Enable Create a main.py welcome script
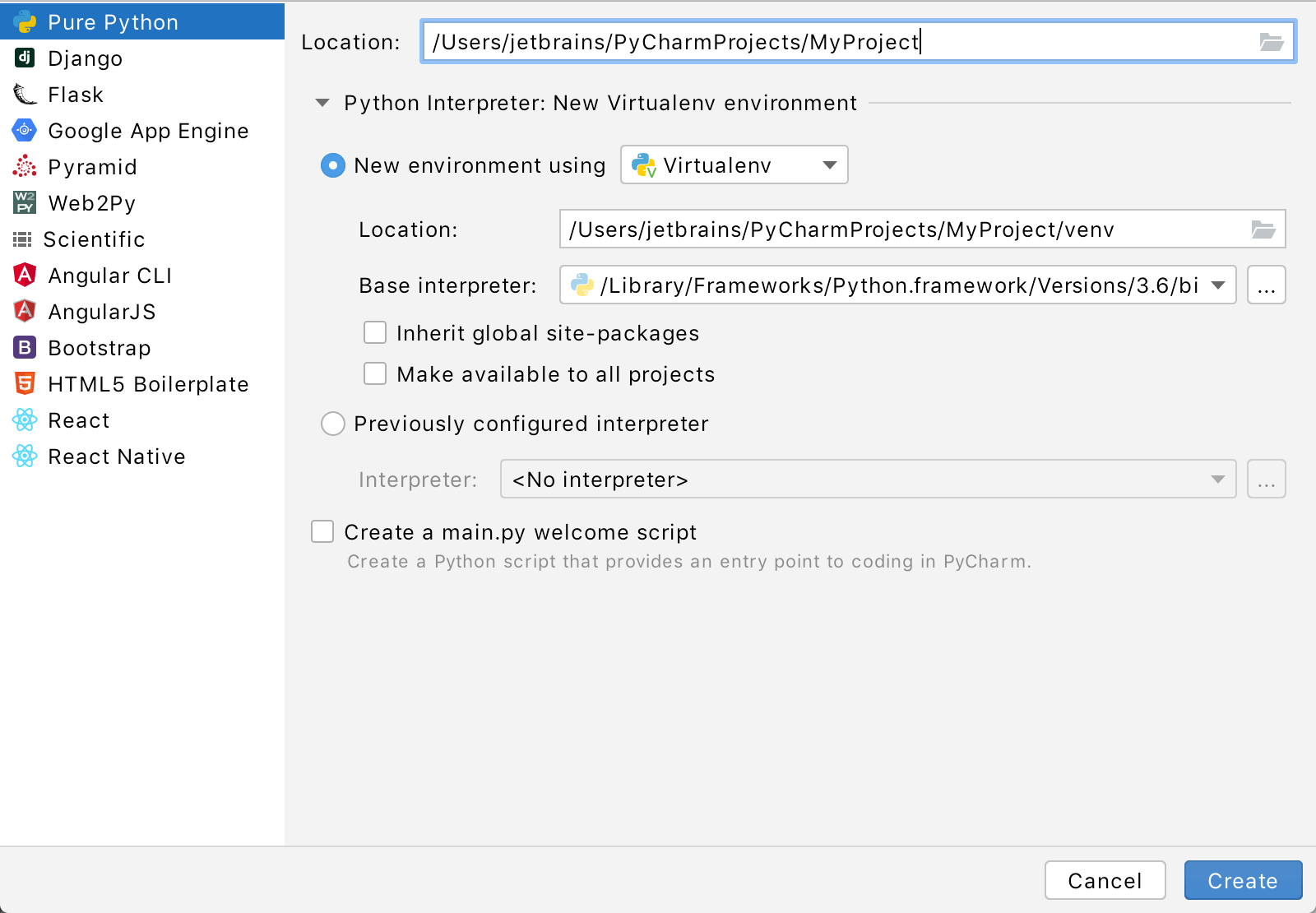This screenshot has height=913, width=1316. coord(322,531)
